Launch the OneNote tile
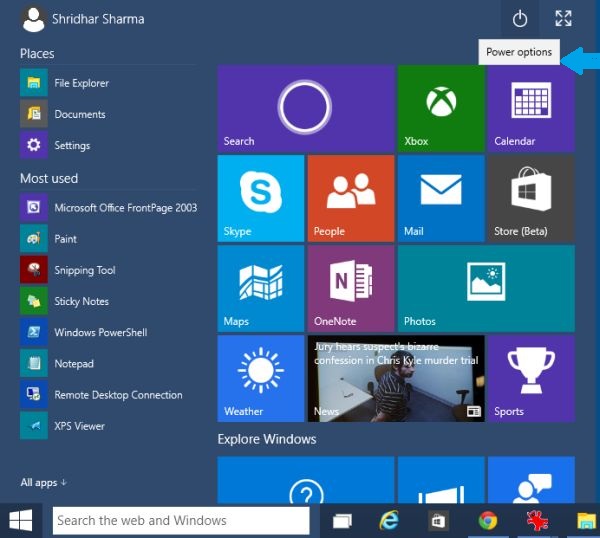The image size is (600, 538). pyautogui.click(x=351, y=289)
